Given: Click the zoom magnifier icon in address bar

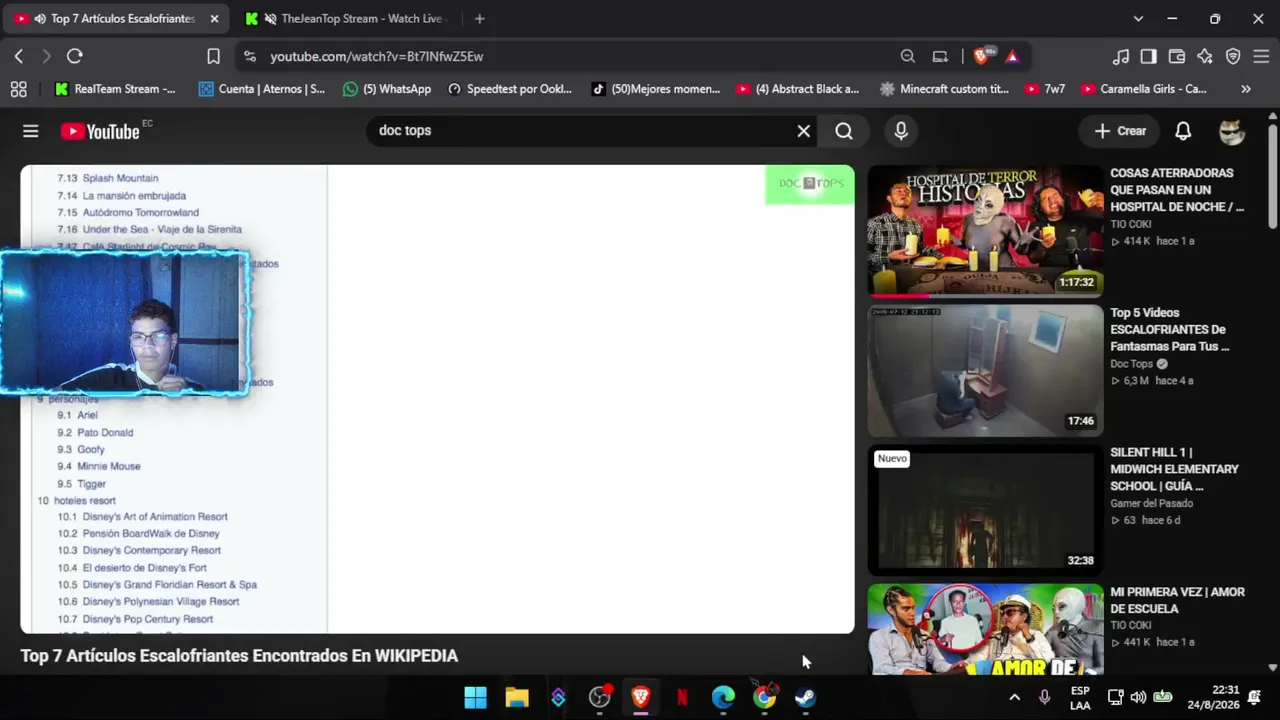Looking at the screenshot, I should [907, 56].
